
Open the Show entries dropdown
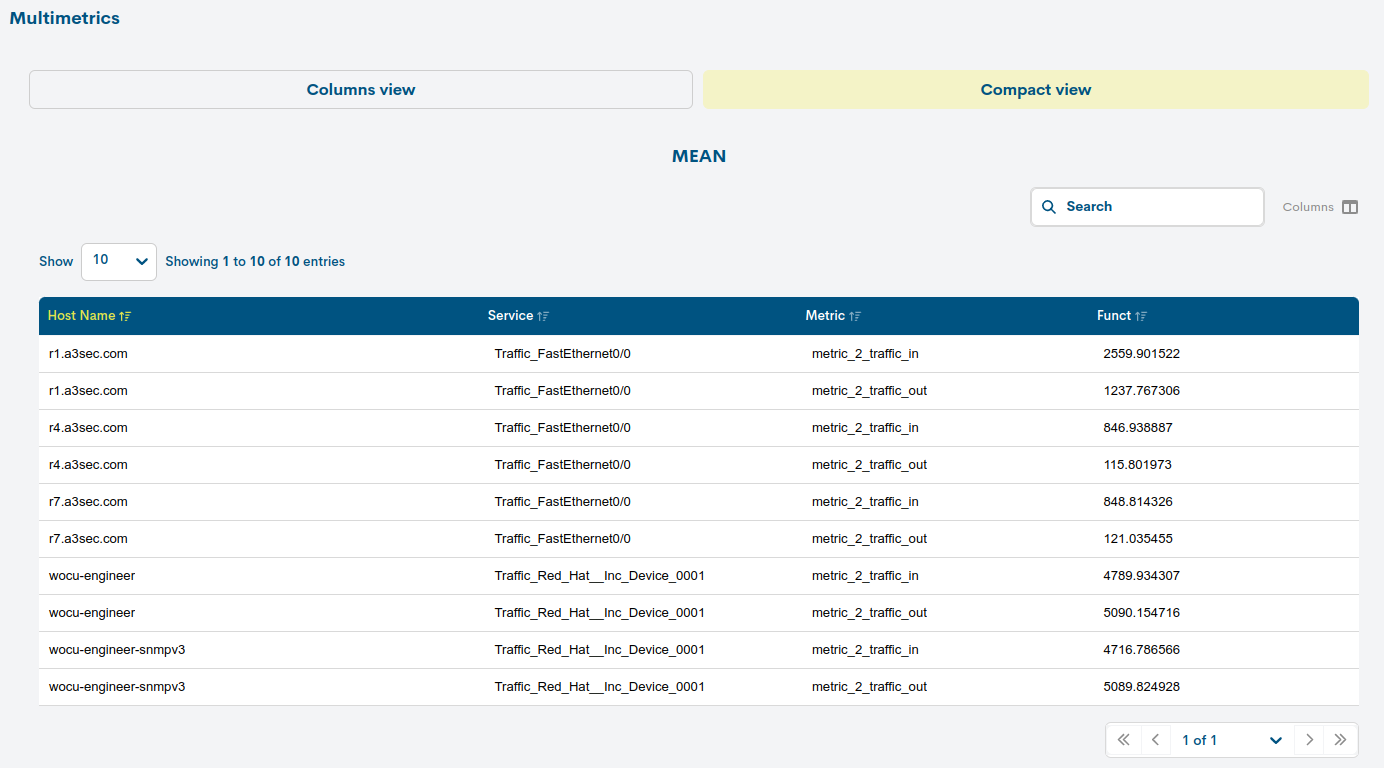click(x=119, y=261)
